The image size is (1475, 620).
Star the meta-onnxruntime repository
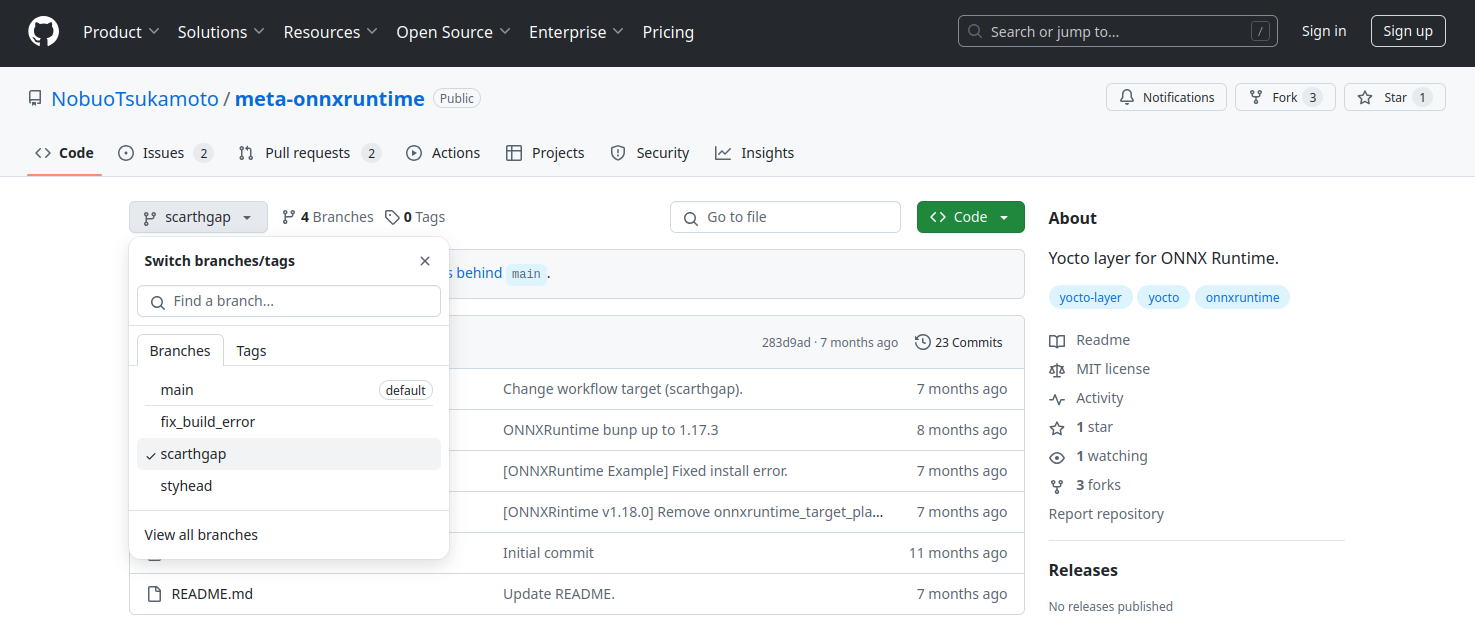click(x=1394, y=97)
